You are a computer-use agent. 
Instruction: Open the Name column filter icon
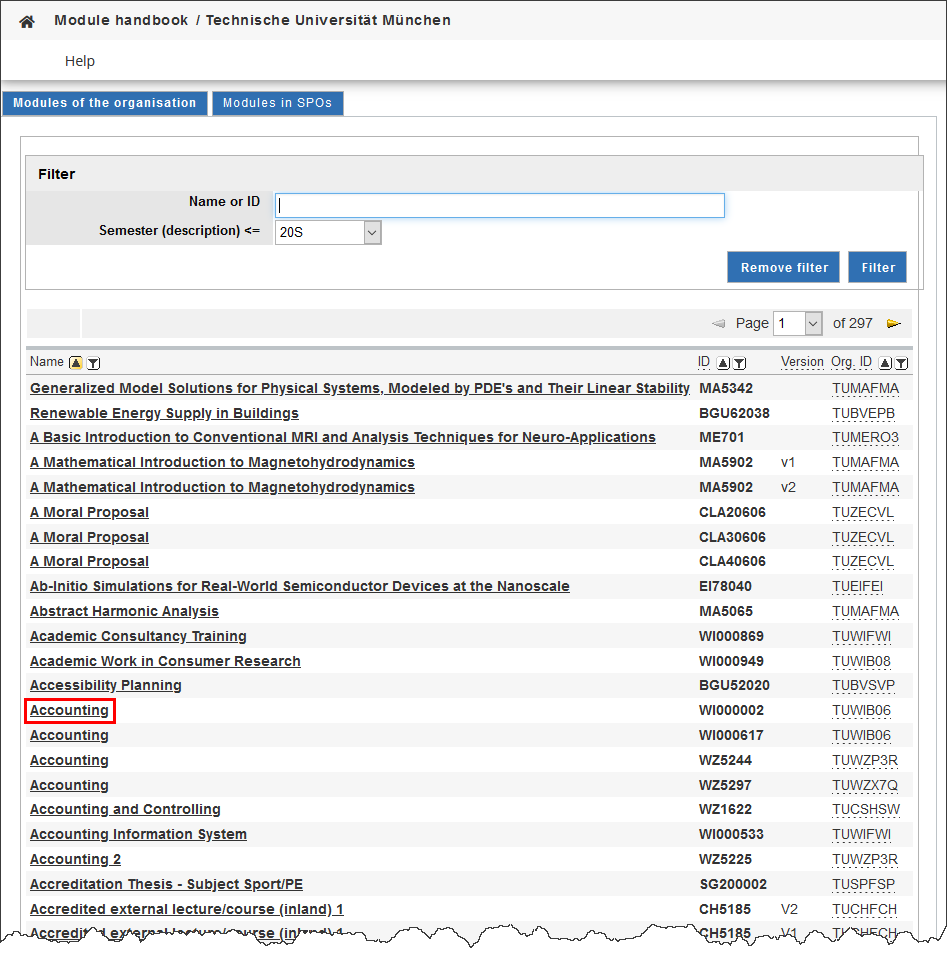pyautogui.click(x=93, y=363)
